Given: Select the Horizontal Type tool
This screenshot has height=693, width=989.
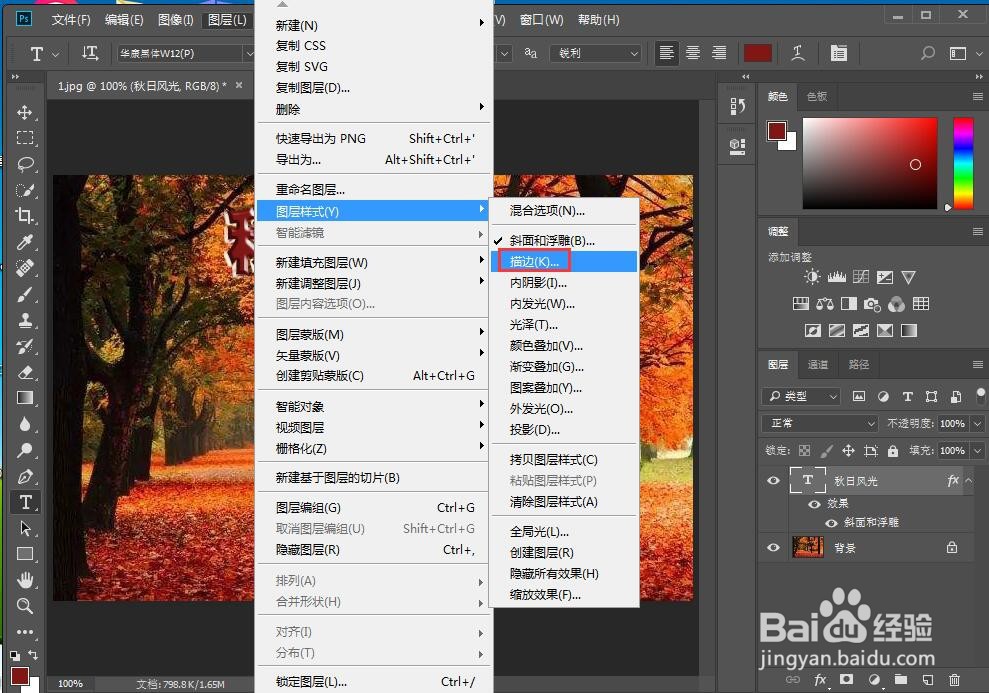Looking at the screenshot, I should pyautogui.click(x=25, y=502).
